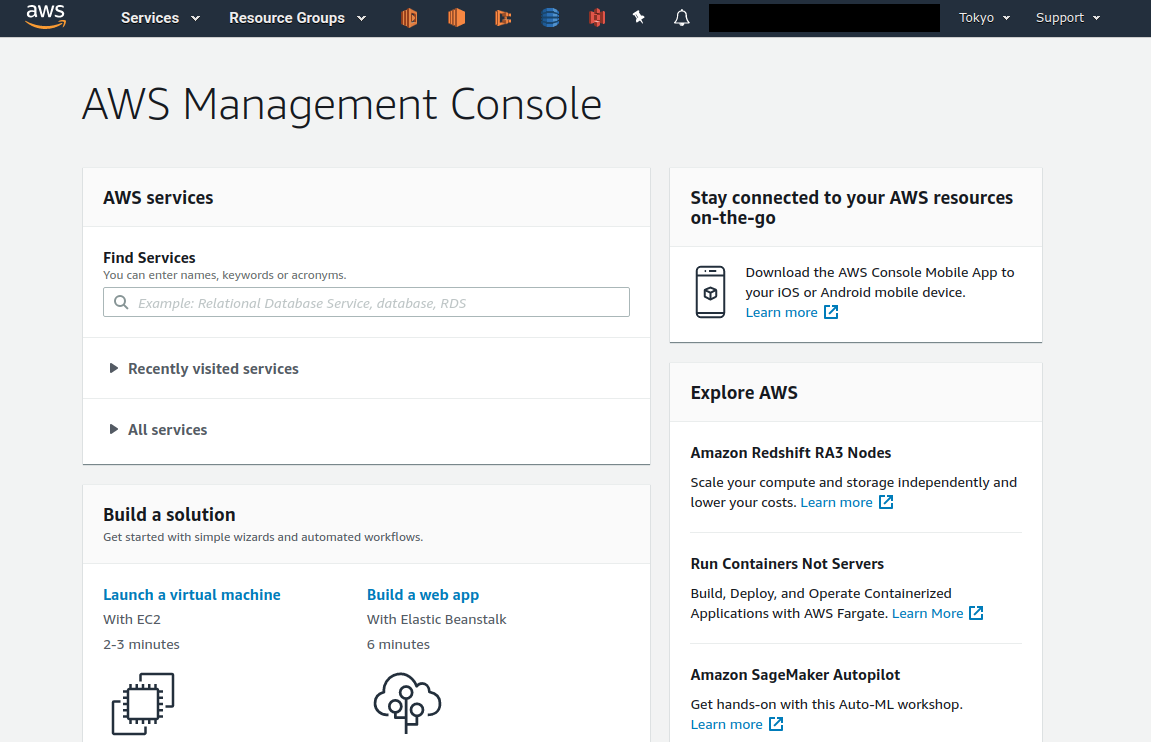Open the pinned EC2 service shortcut
Viewport: 1151px width, 742px height.
456,17
